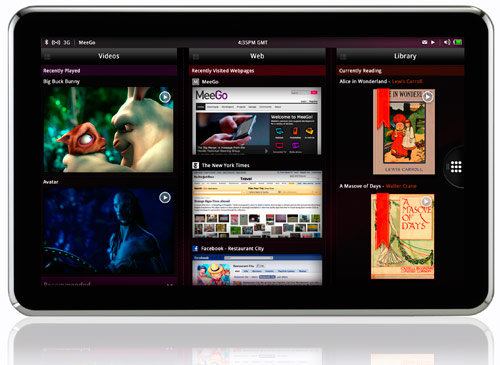Tap the MeeGo label in status bar
The height and width of the screenshot is (365, 500).
[x=87, y=43]
